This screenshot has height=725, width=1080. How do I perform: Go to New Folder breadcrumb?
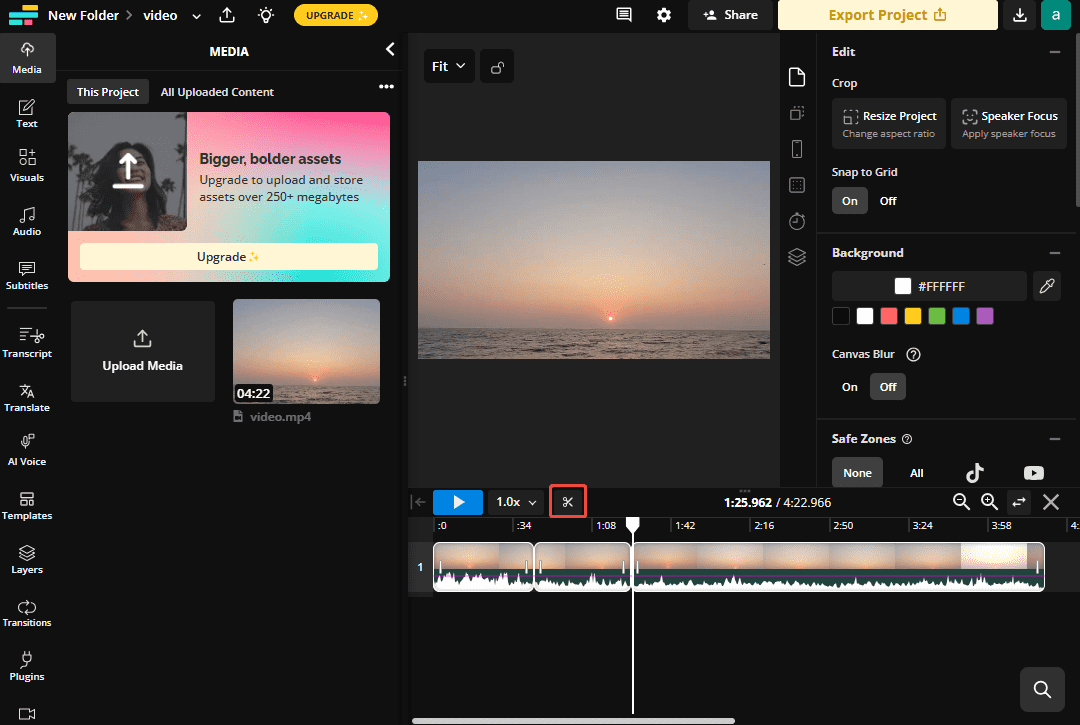83,15
